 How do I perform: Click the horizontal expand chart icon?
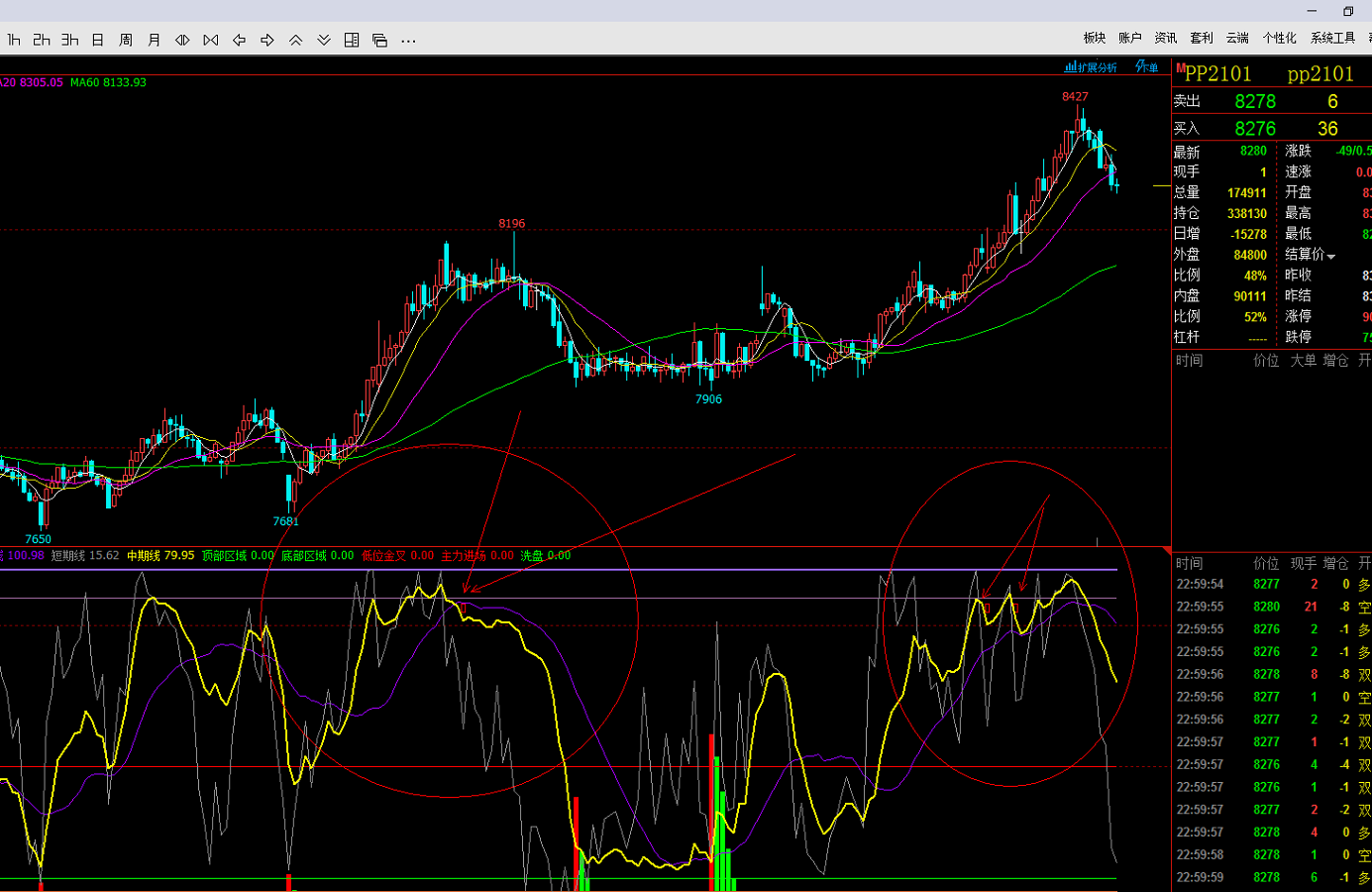tap(182, 40)
